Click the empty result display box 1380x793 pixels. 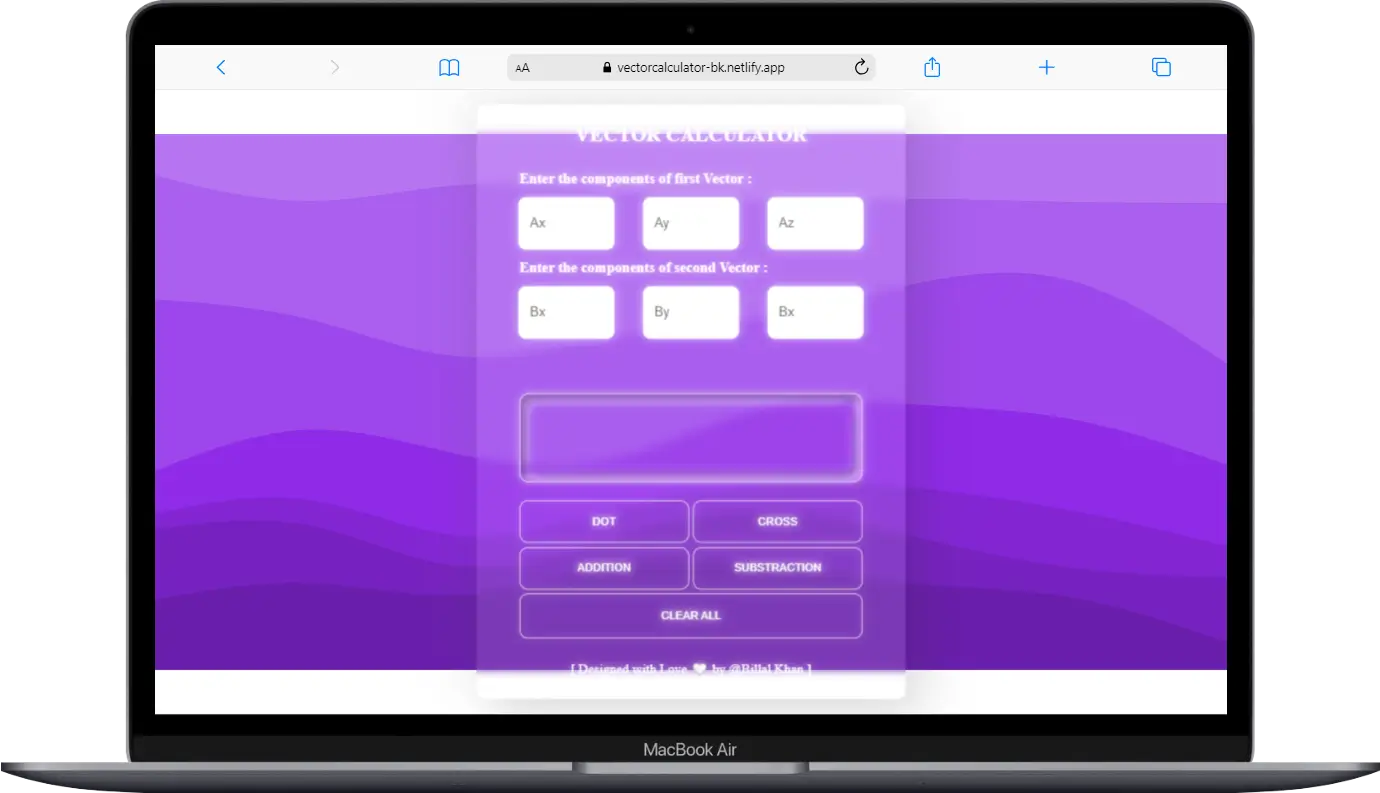point(690,438)
